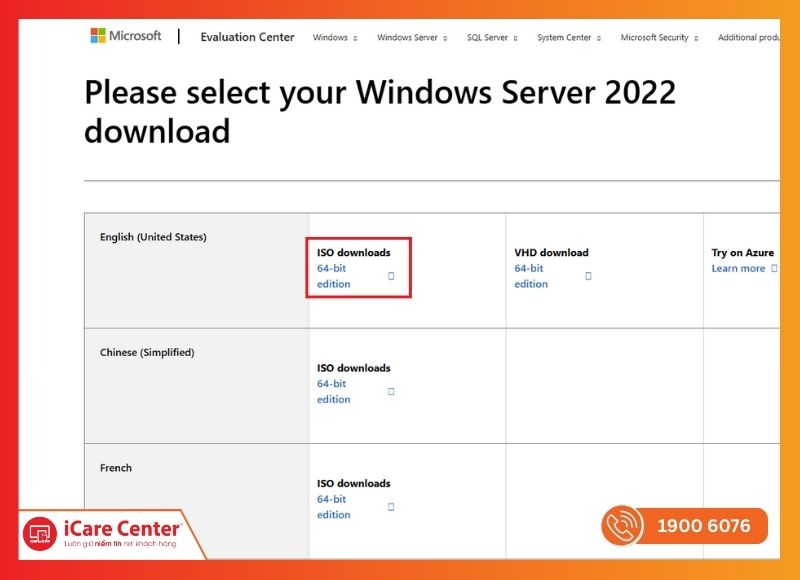Click Chinese ISO download external-link icon
The height and width of the screenshot is (580, 800).
(391, 391)
